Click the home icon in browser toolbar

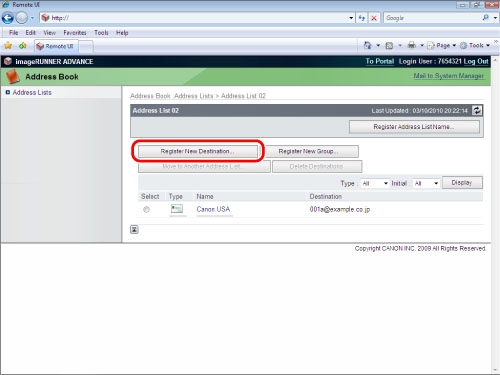pos(367,45)
